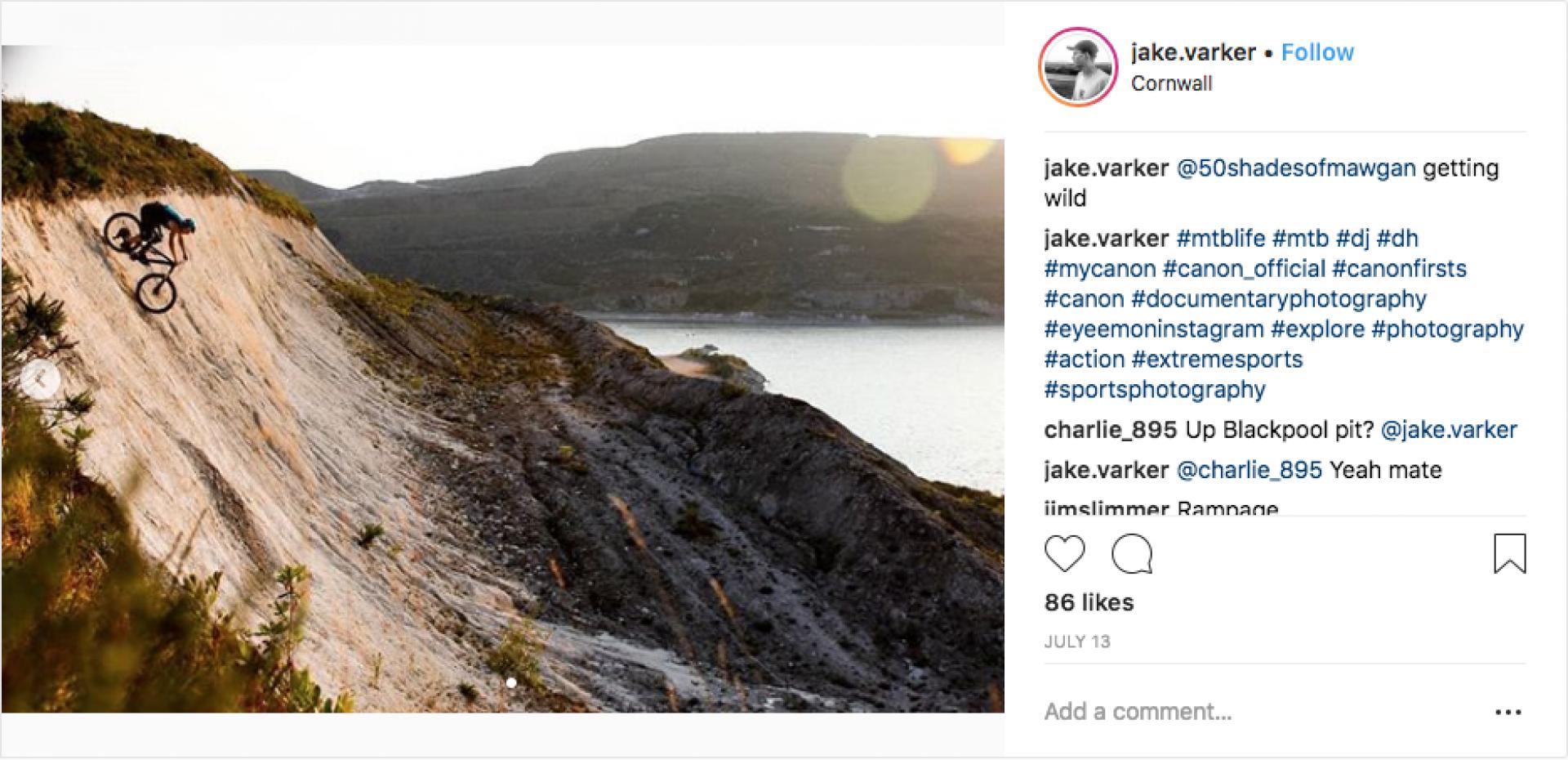This screenshot has width=1568, height=760.
Task: Save post with the bookmark icon
Action: coord(1509,553)
